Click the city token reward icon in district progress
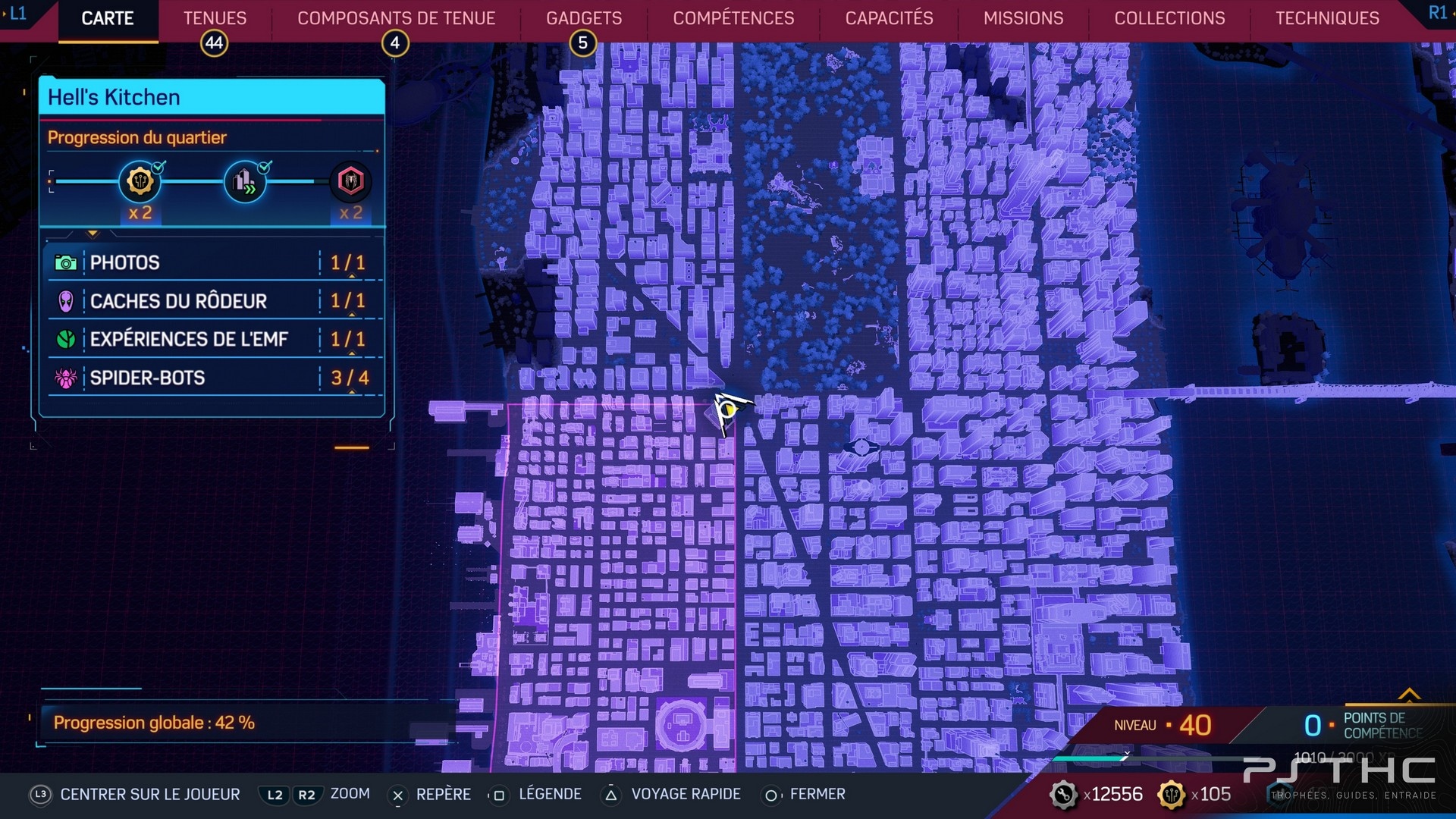1456x819 pixels. point(140,181)
